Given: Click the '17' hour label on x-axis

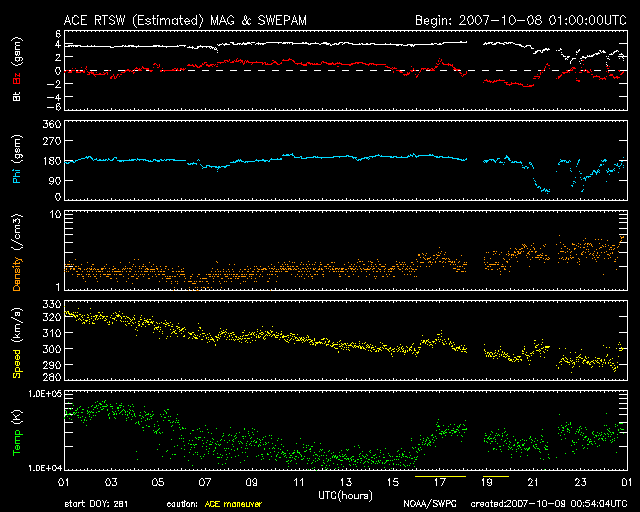Looking at the screenshot, I should tap(439, 483).
